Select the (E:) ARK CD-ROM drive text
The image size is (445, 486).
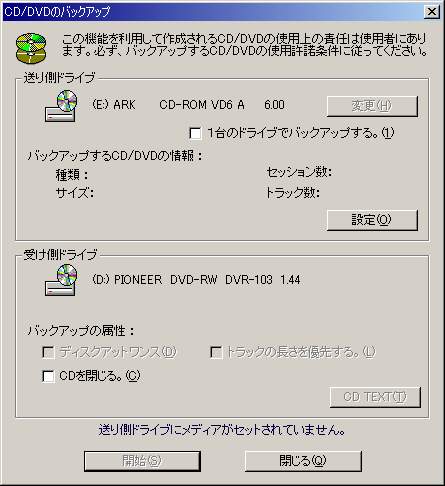tap(188, 105)
